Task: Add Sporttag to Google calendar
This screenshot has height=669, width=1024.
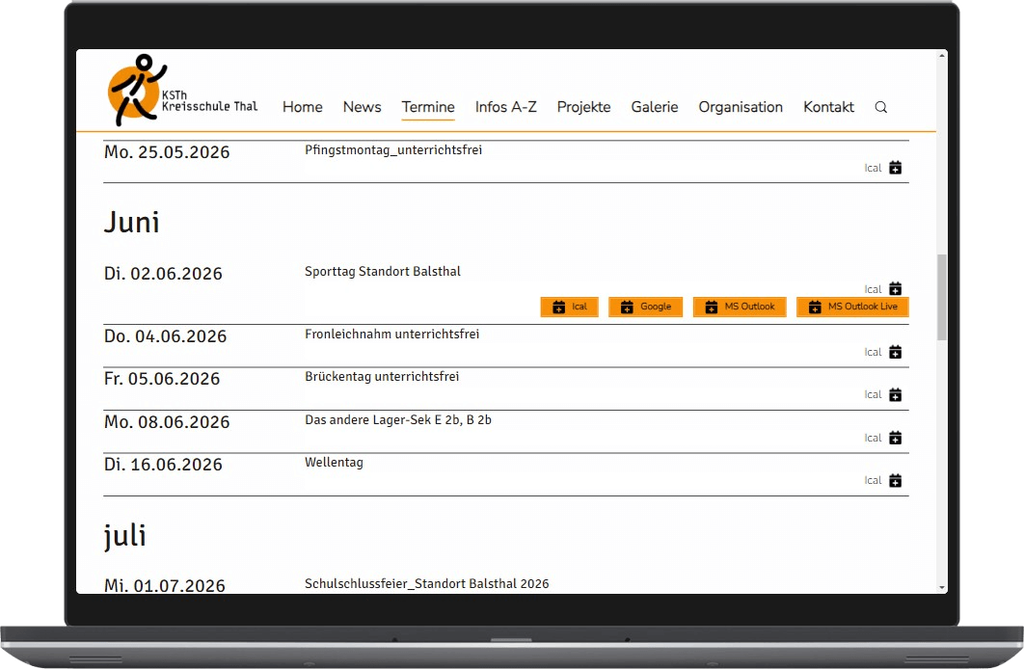Action: click(645, 307)
